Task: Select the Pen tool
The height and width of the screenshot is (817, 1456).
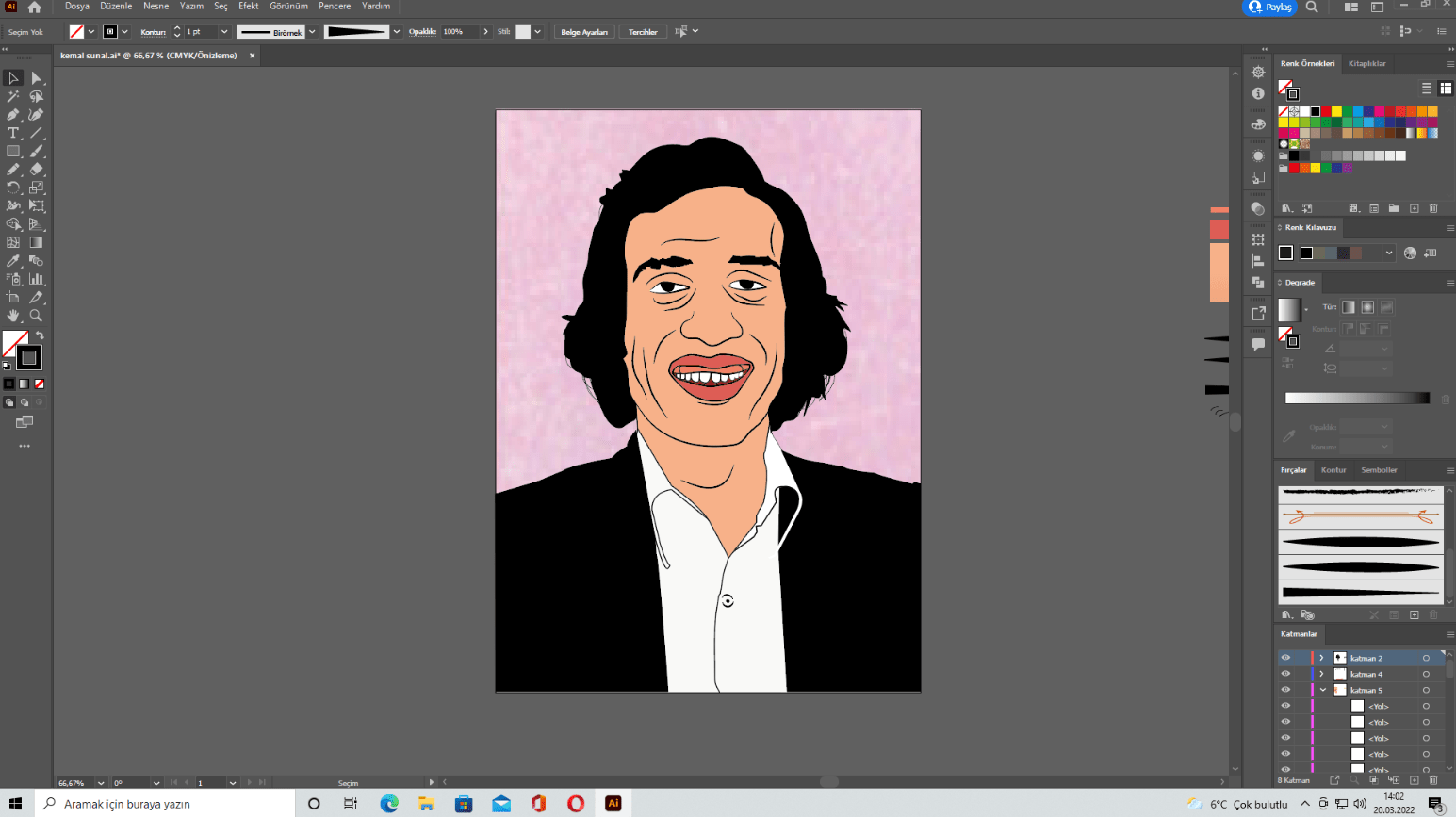Action: point(13,115)
